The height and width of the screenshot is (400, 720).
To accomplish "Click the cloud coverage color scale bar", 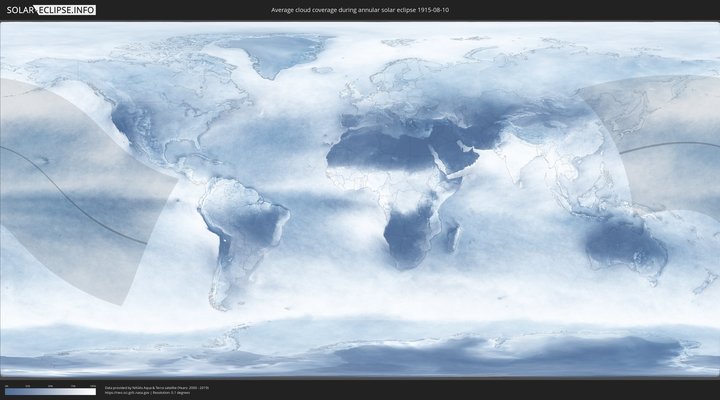I will 50,391.
